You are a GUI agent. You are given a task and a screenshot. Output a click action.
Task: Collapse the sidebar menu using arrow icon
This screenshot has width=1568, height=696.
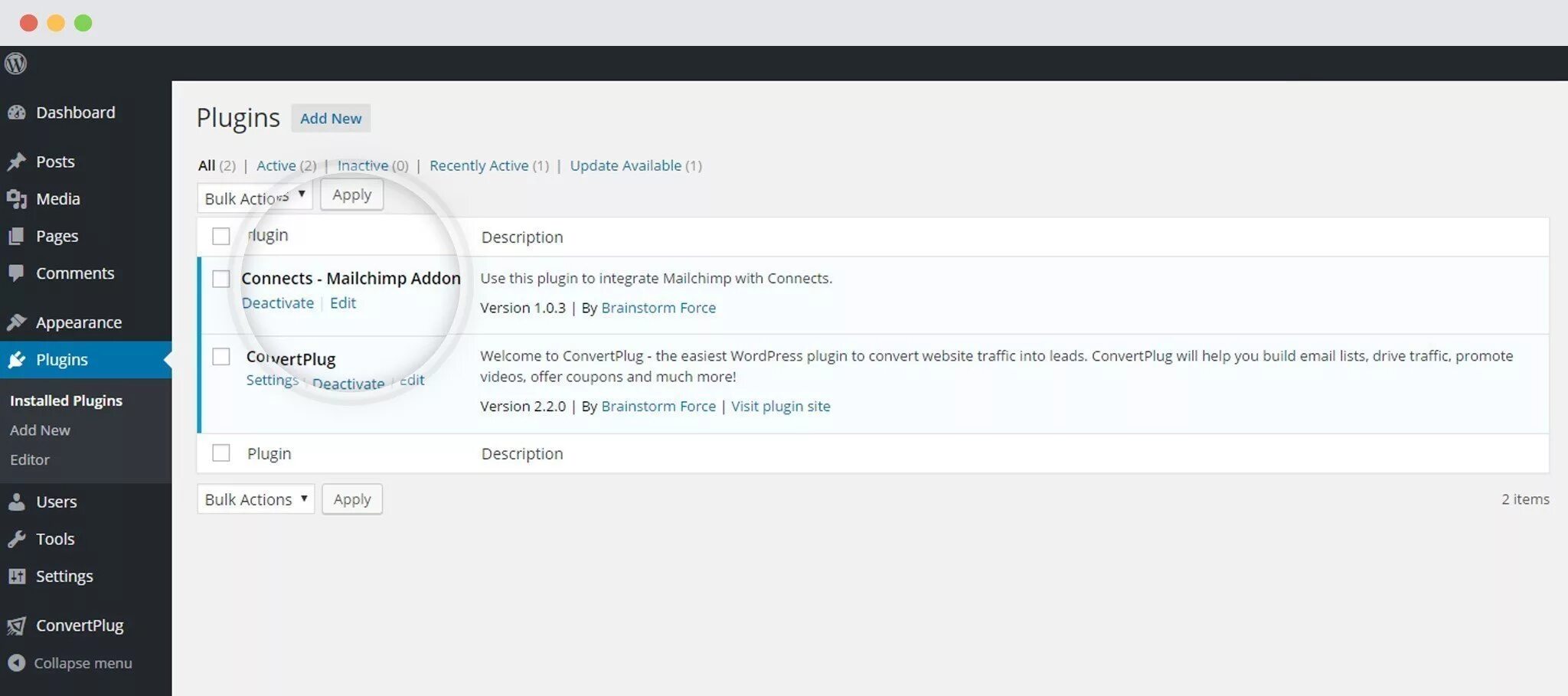[x=17, y=663]
